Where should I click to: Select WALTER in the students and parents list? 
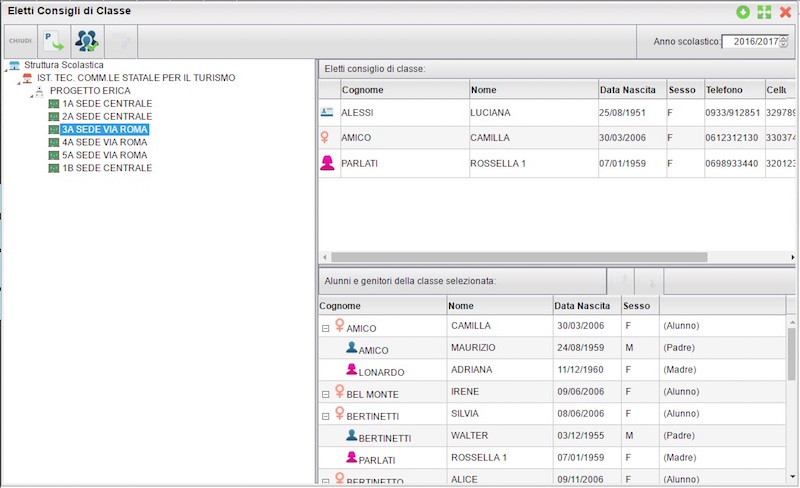pyautogui.click(x=469, y=435)
